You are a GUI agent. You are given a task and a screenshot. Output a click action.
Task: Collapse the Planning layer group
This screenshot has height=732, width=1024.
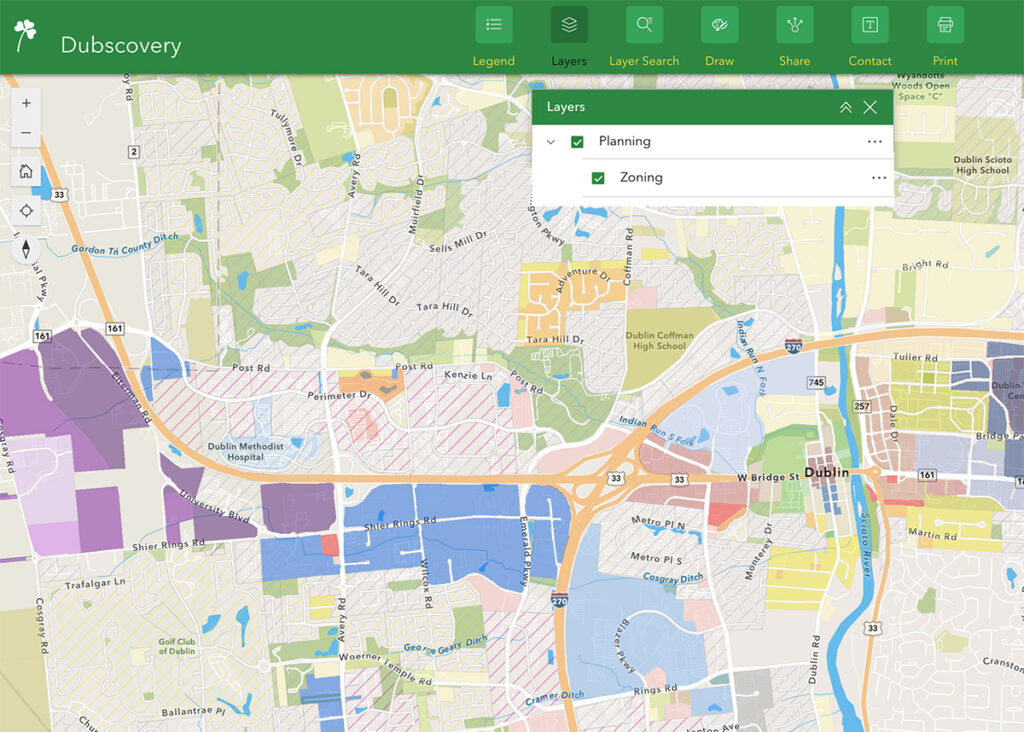point(551,142)
